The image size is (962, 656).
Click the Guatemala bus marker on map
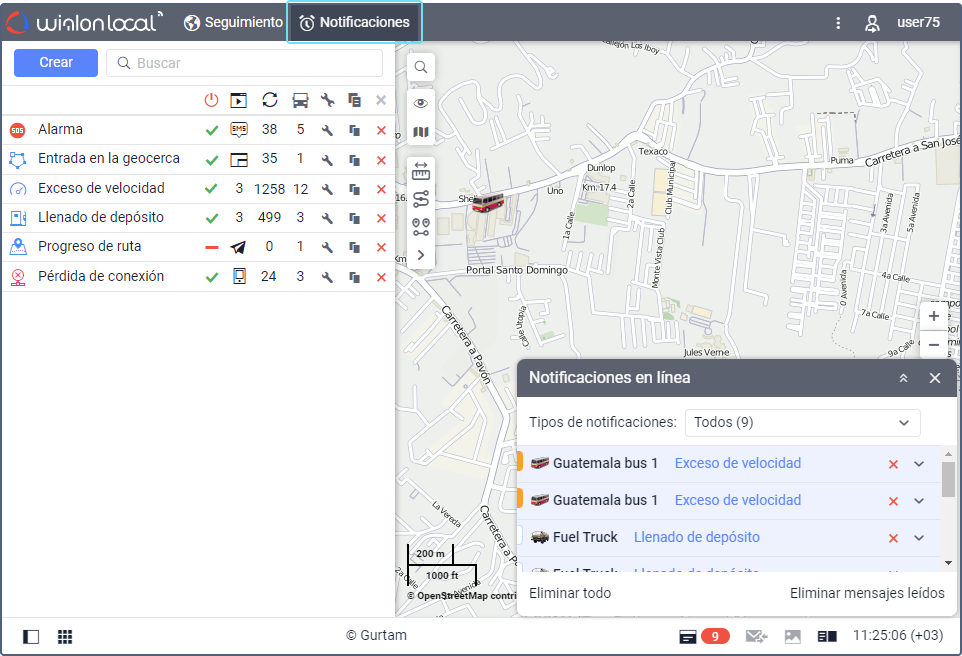point(488,203)
